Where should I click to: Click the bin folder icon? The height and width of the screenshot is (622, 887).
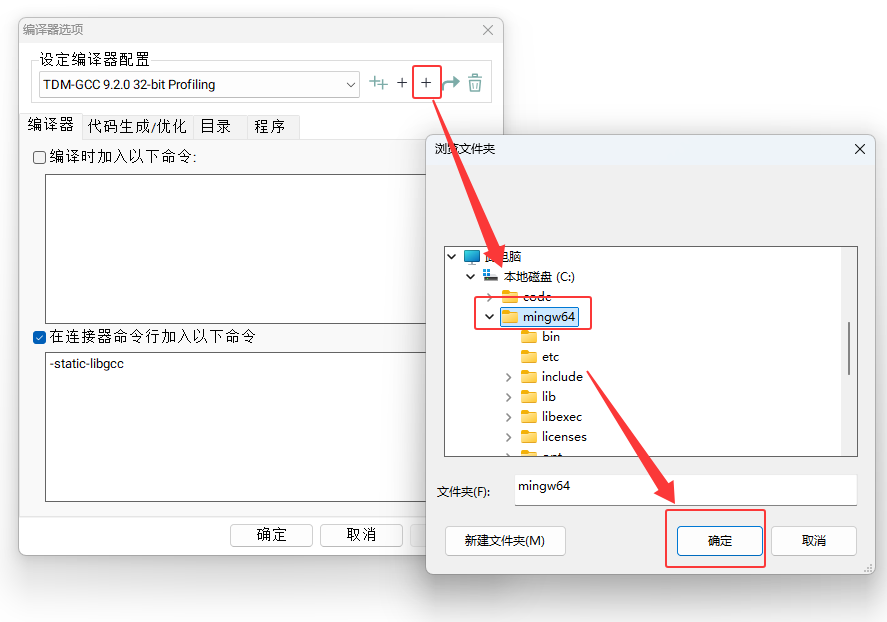pos(529,336)
